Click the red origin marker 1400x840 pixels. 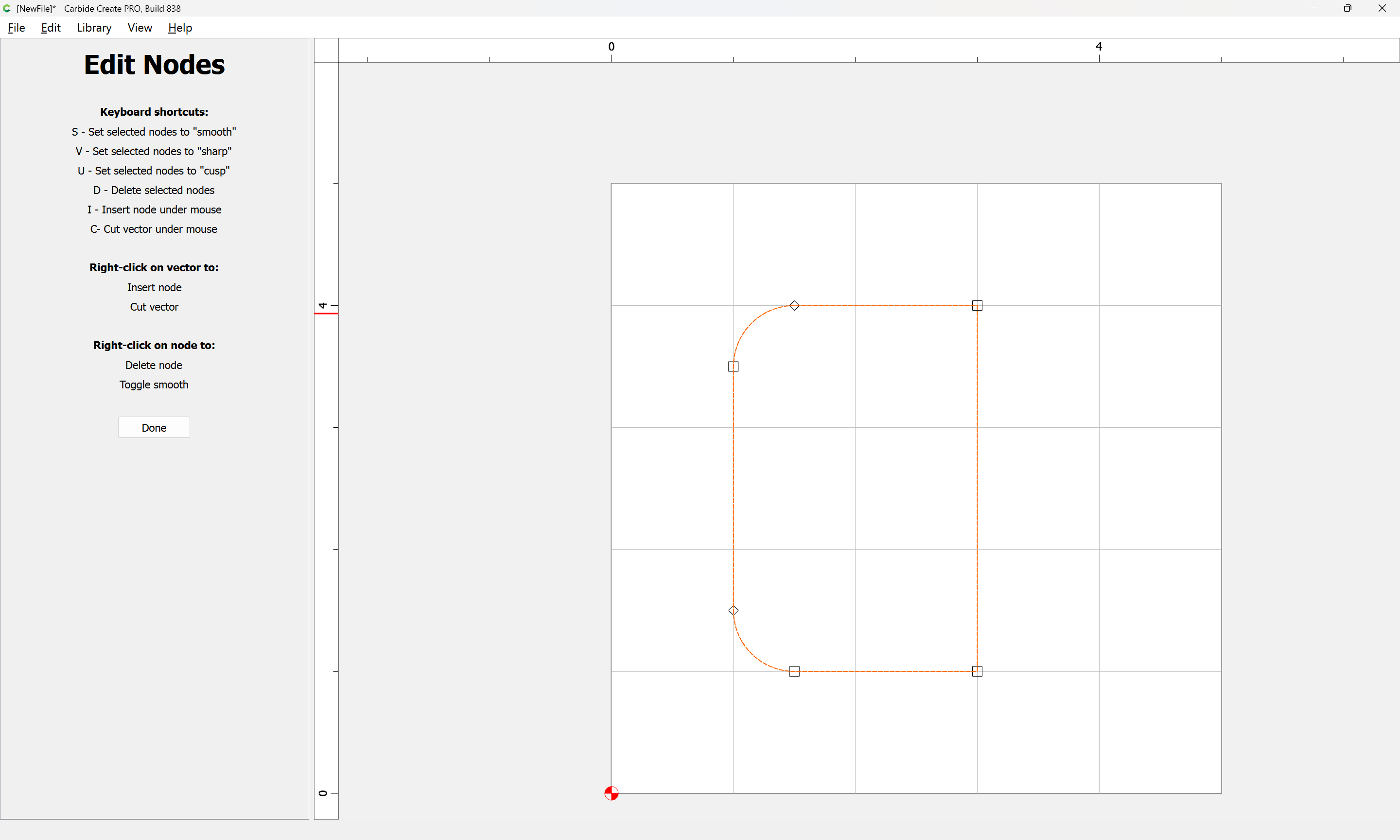pyautogui.click(x=611, y=793)
